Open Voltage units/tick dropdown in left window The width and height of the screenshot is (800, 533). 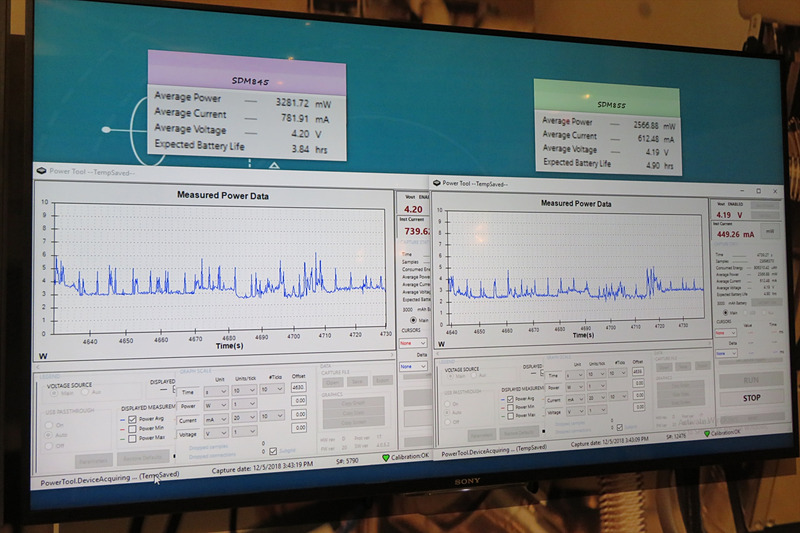pyautogui.click(x=244, y=432)
